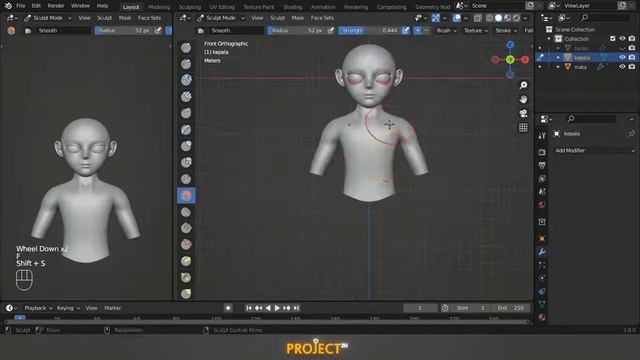The height and width of the screenshot is (360, 640).
Task: Click Radius field in main viewport header
Action: [x=297, y=31]
